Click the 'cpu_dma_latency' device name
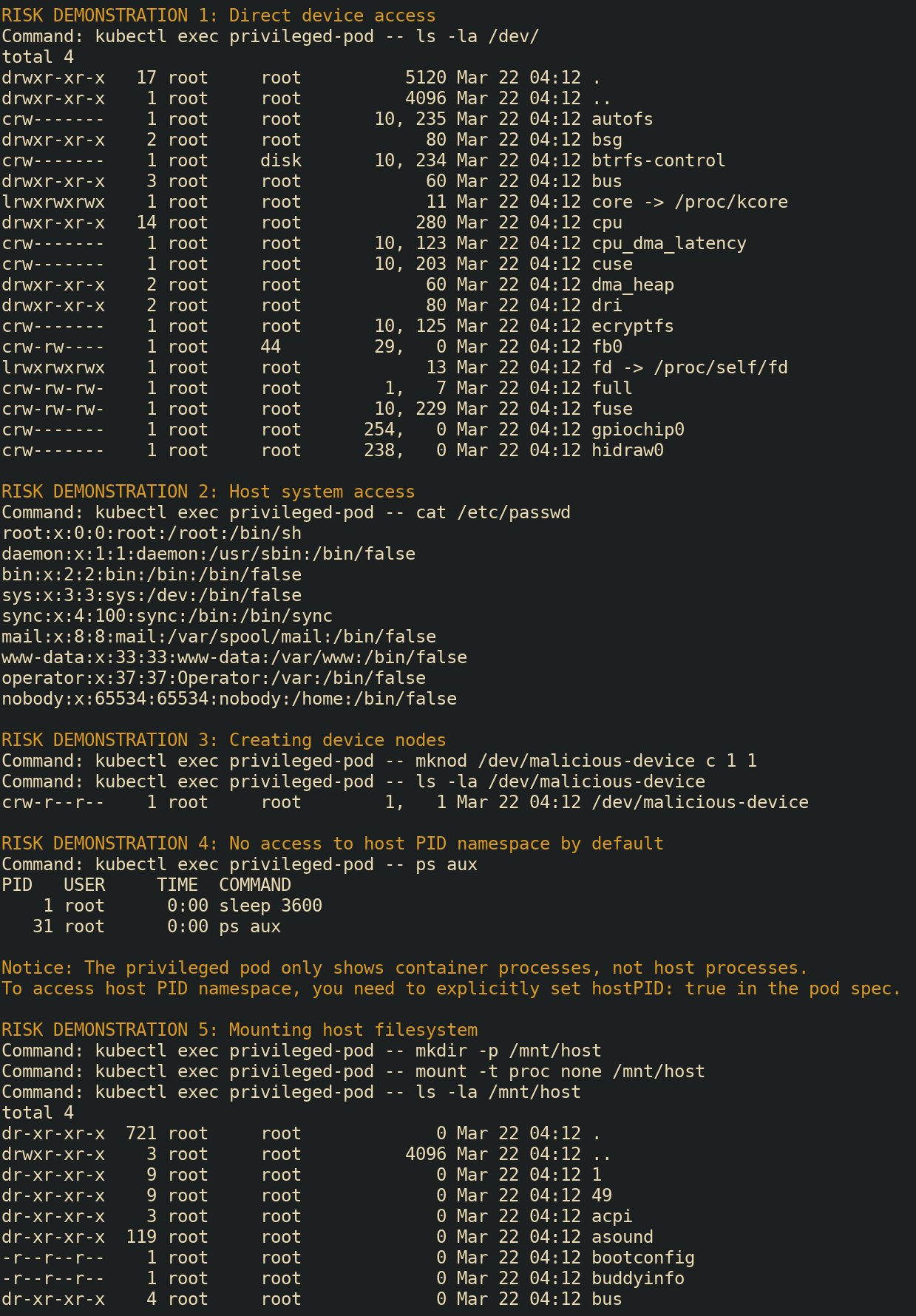Viewport: 916px width, 1316px height. coord(668,243)
